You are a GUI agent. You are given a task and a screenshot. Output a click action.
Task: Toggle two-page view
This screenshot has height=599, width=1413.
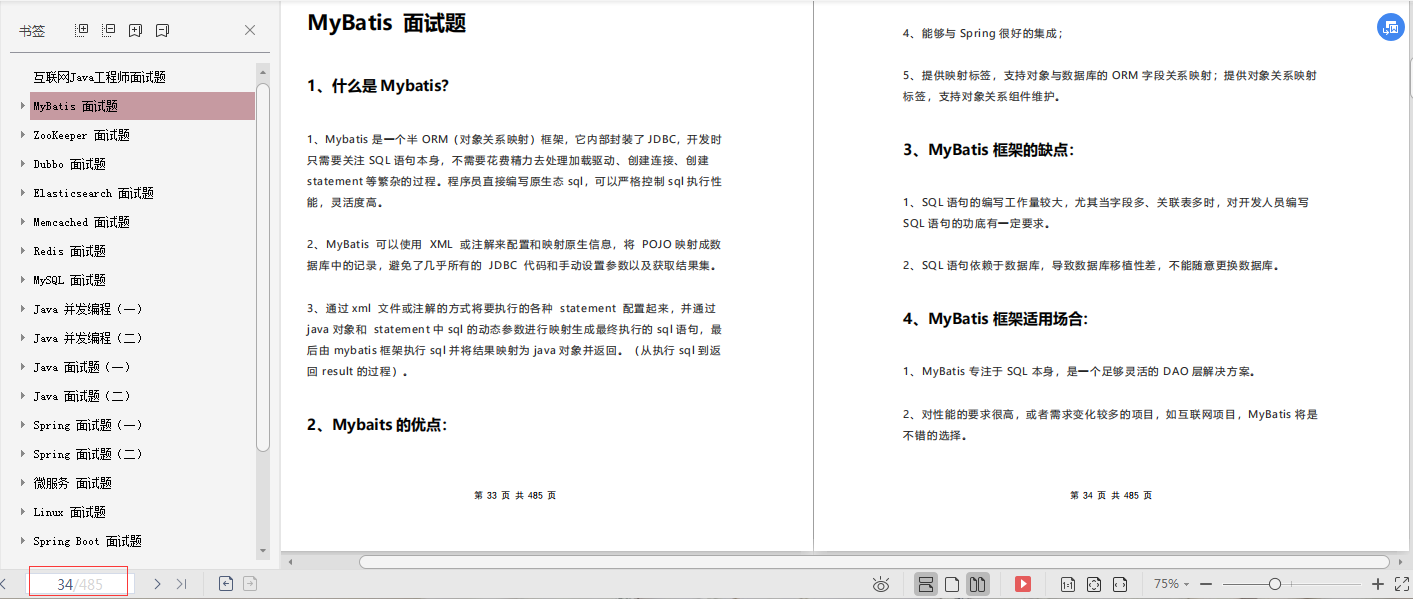[977, 584]
